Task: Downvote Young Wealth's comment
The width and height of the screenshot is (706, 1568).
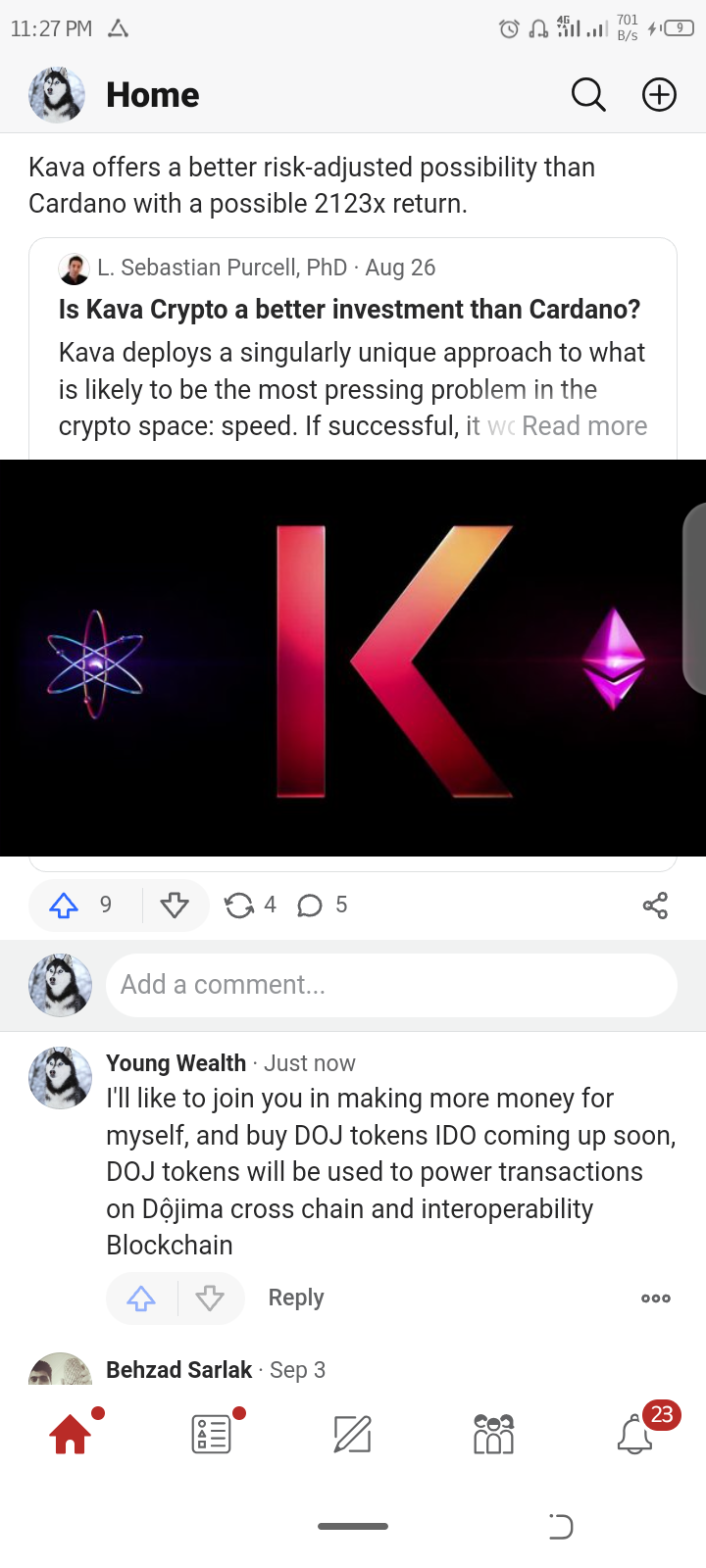Action: [210, 1298]
